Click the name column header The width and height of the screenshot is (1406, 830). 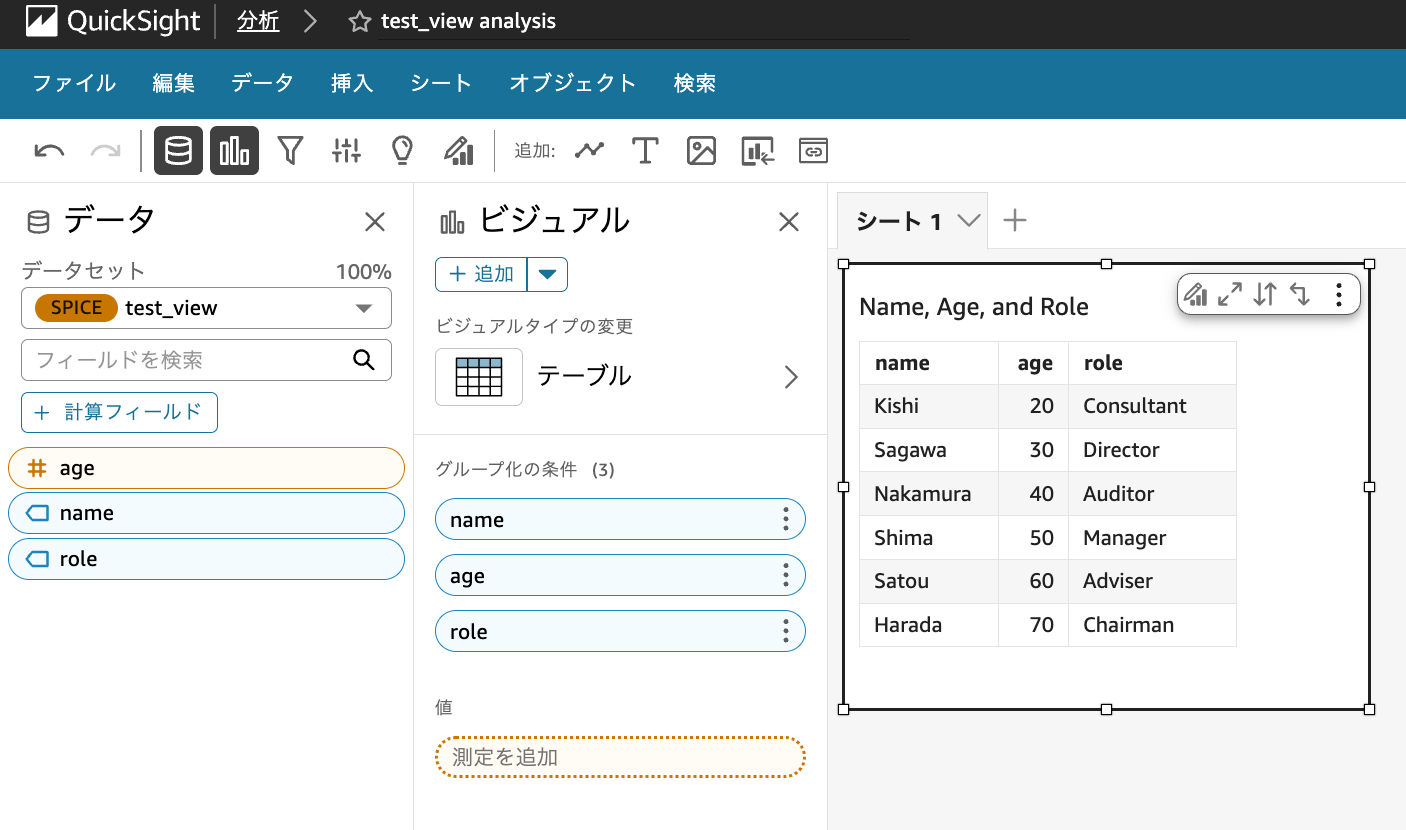click(929, 363)
